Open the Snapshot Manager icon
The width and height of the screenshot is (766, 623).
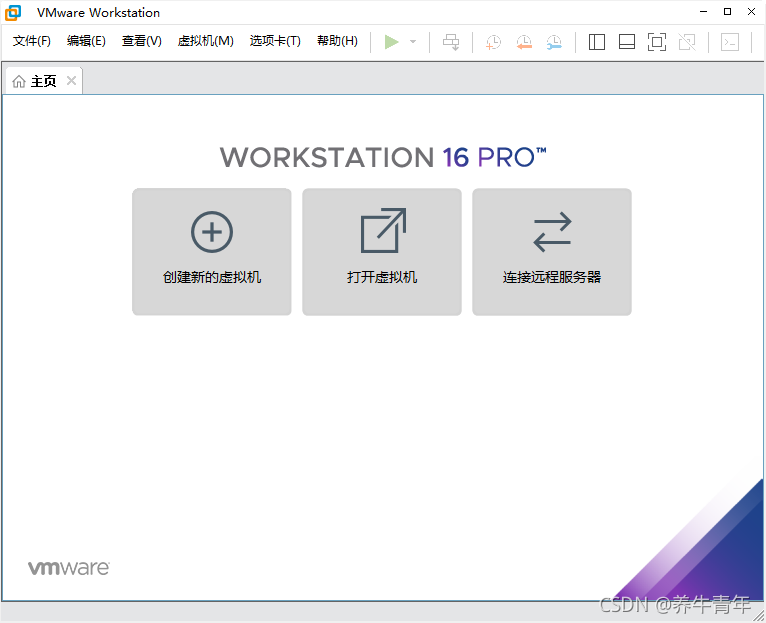[554, 42]
